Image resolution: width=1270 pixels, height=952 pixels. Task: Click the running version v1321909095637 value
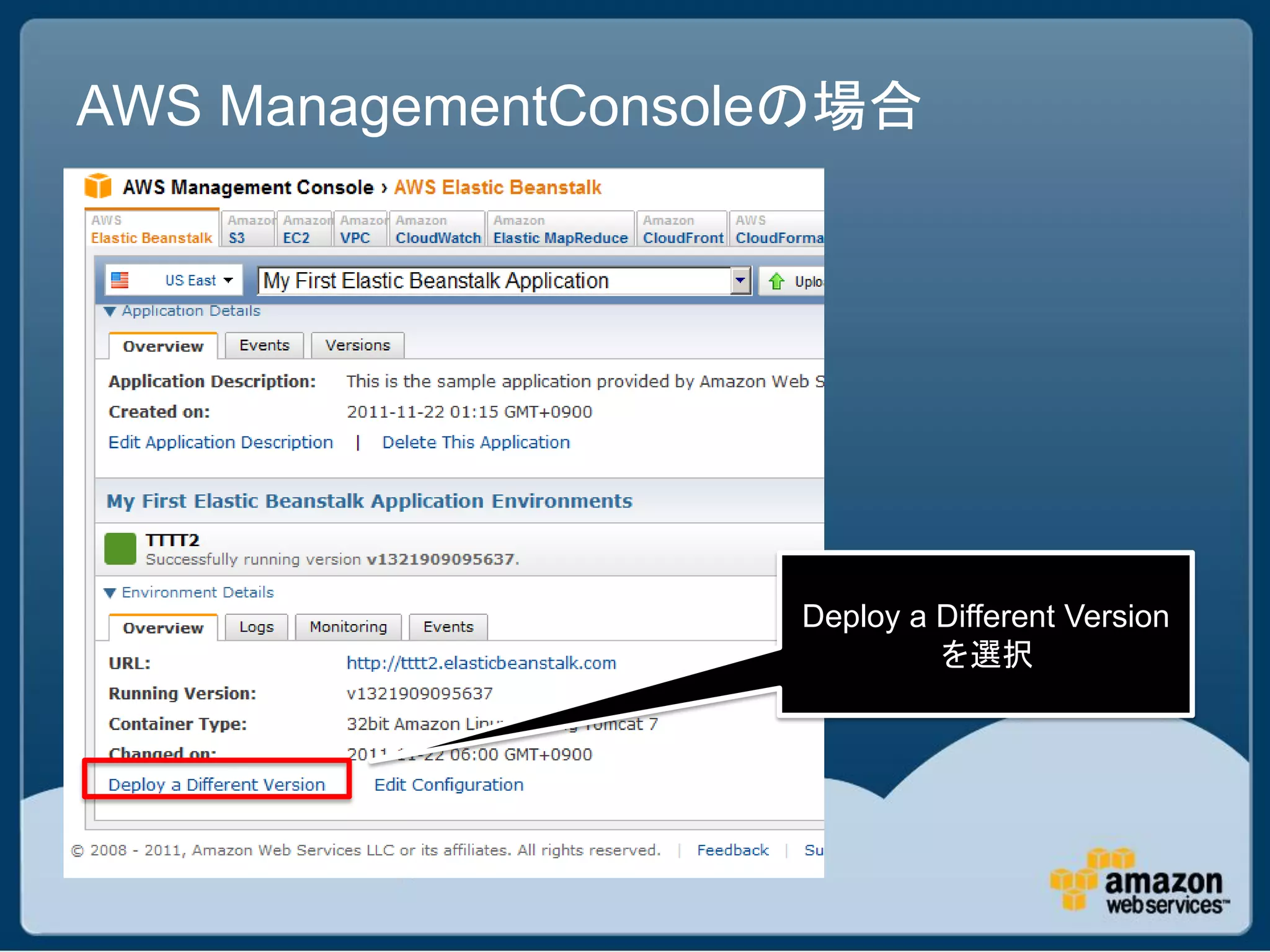coord(420,693)
